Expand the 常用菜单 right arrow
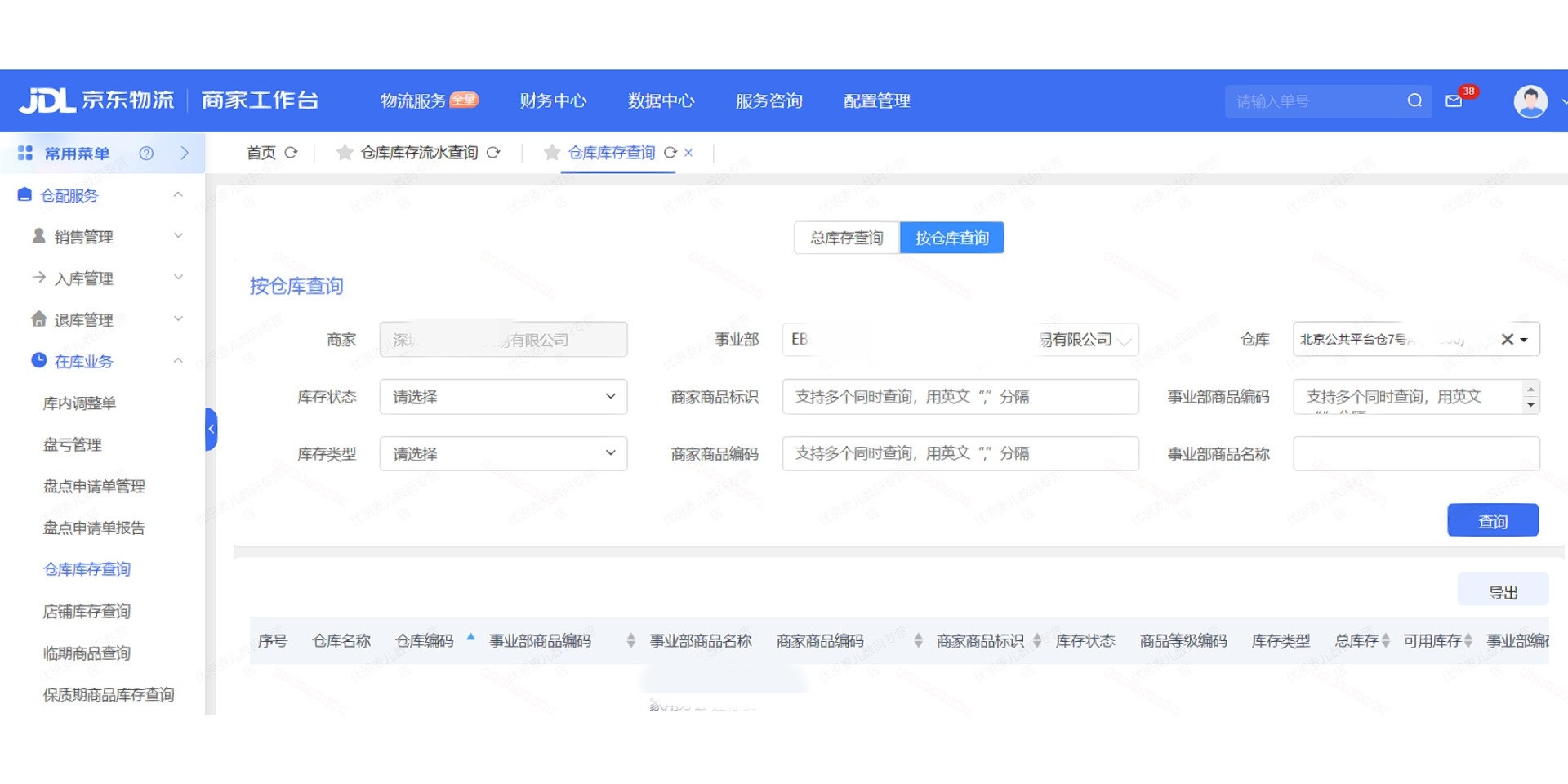Image resolution: width=1568 pixels, height=784 pixels. [x=185, y=153]
